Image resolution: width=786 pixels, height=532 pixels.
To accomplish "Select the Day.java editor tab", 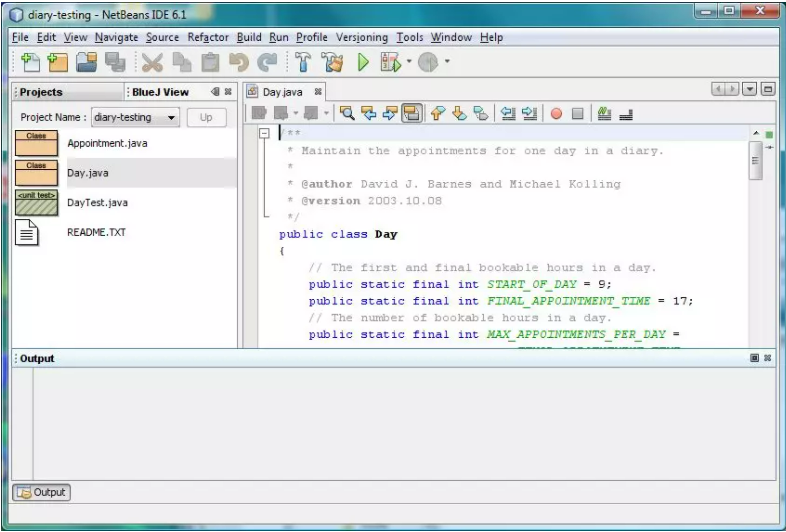I will (282, 92).
